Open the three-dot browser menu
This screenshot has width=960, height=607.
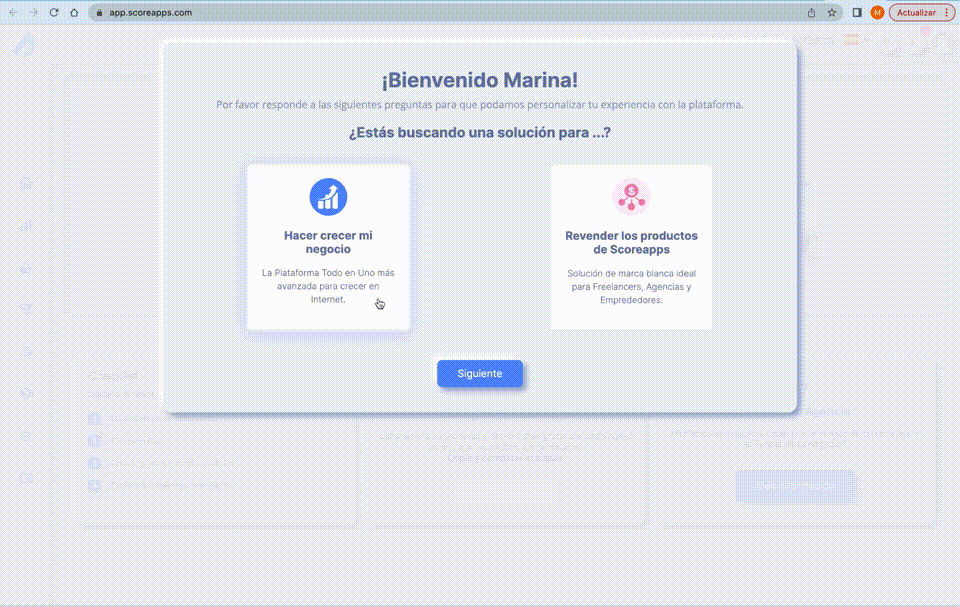click(x=947, y=12)
